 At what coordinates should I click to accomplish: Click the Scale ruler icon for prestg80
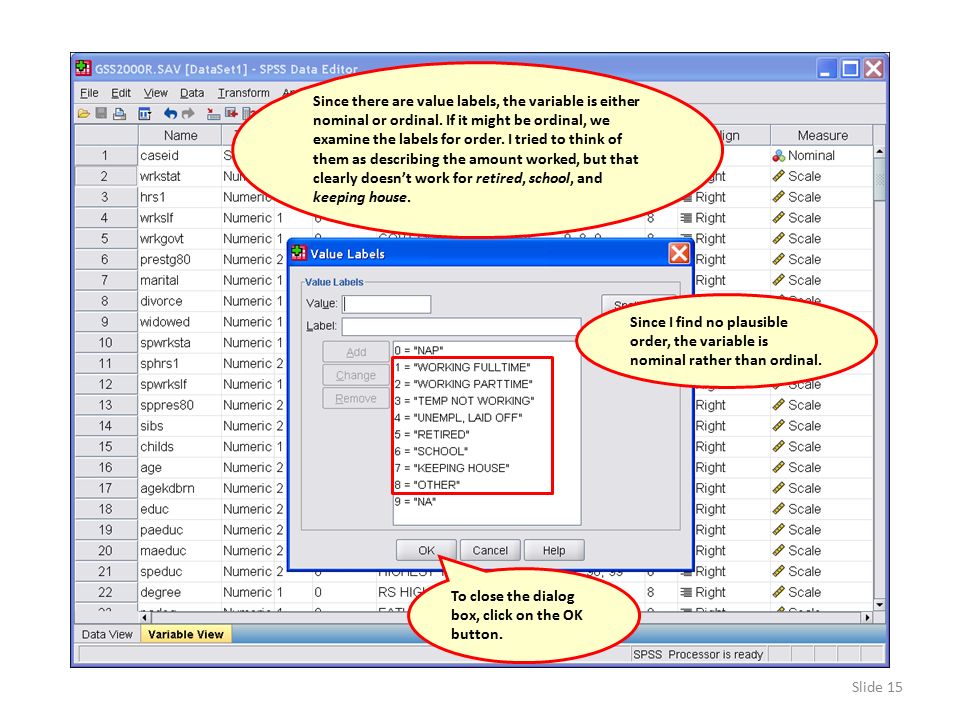779,260
